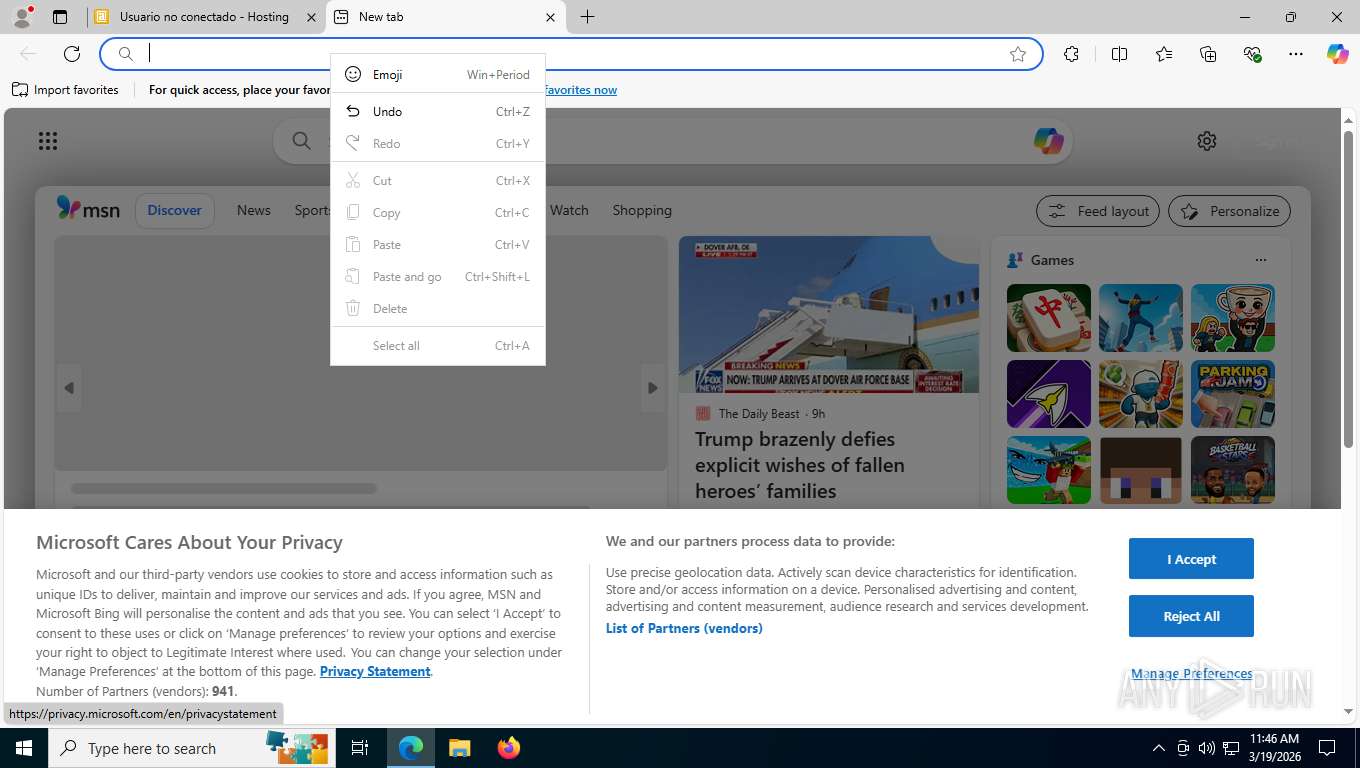Open Settings and more ellipsis
1360x768 pixels.
click(1296, 54)
